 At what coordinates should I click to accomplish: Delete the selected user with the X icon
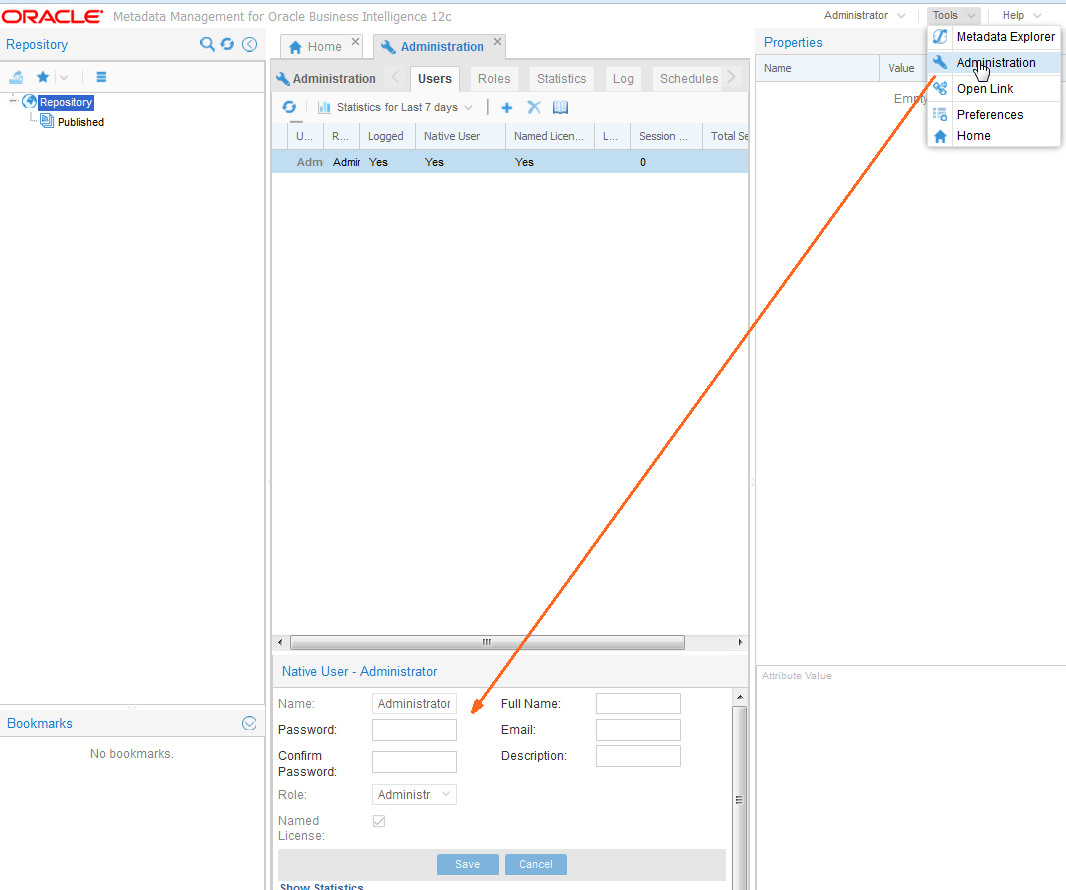(x=534, y=107)
